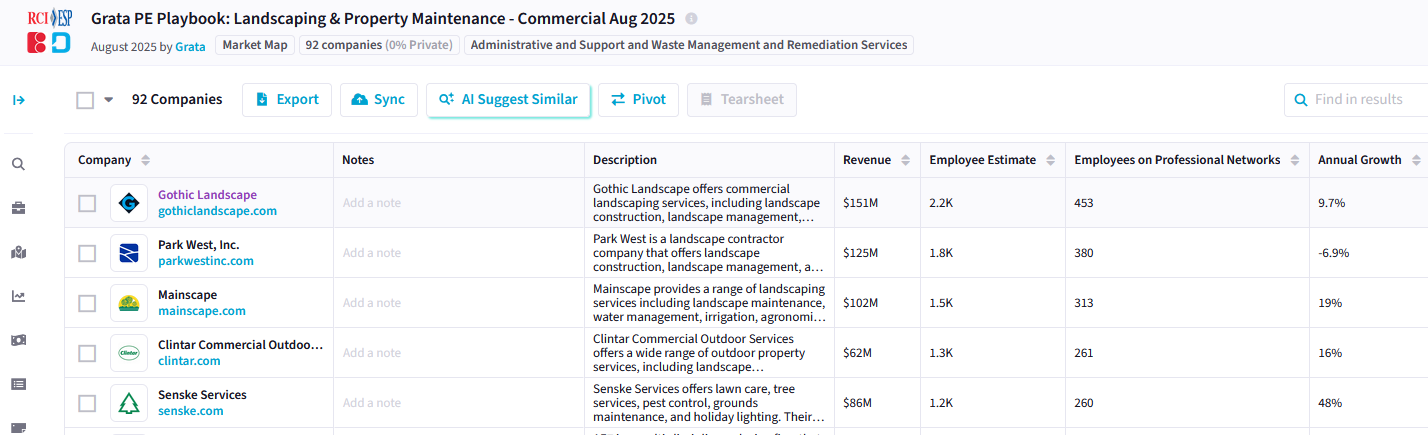1428x435 pixels.
Task: Click the Senske Services revenue $86M
Action: point(858,403)
